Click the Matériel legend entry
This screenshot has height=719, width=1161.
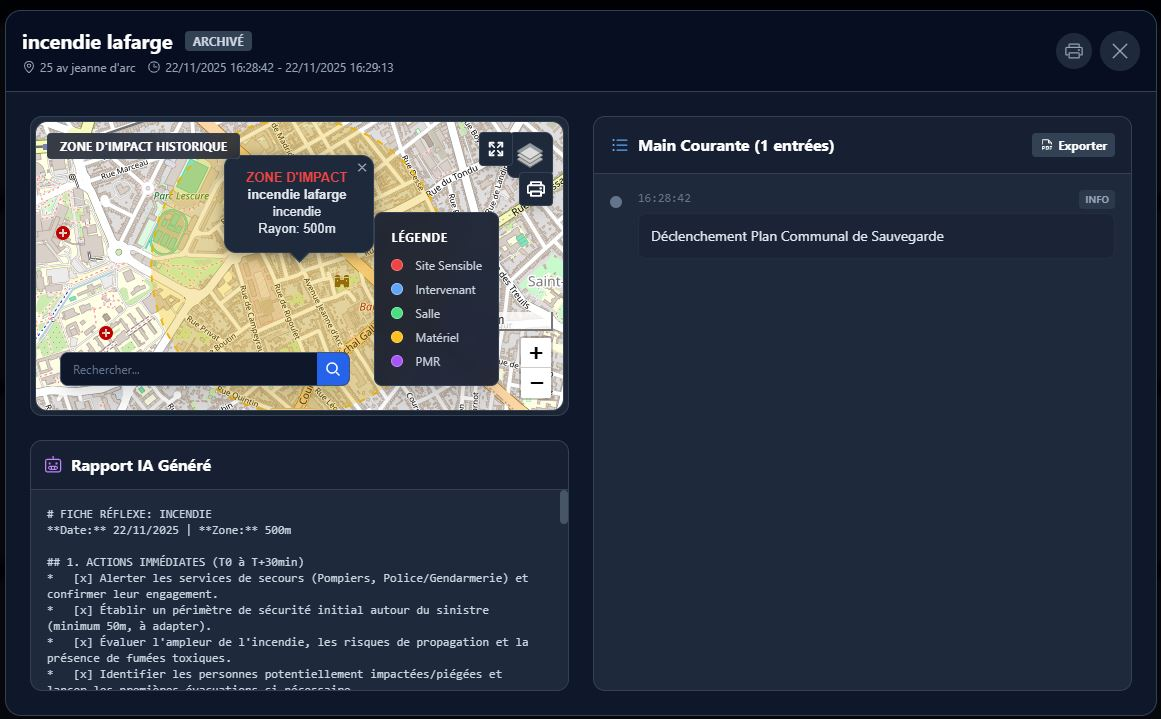[x=436, y=338]
